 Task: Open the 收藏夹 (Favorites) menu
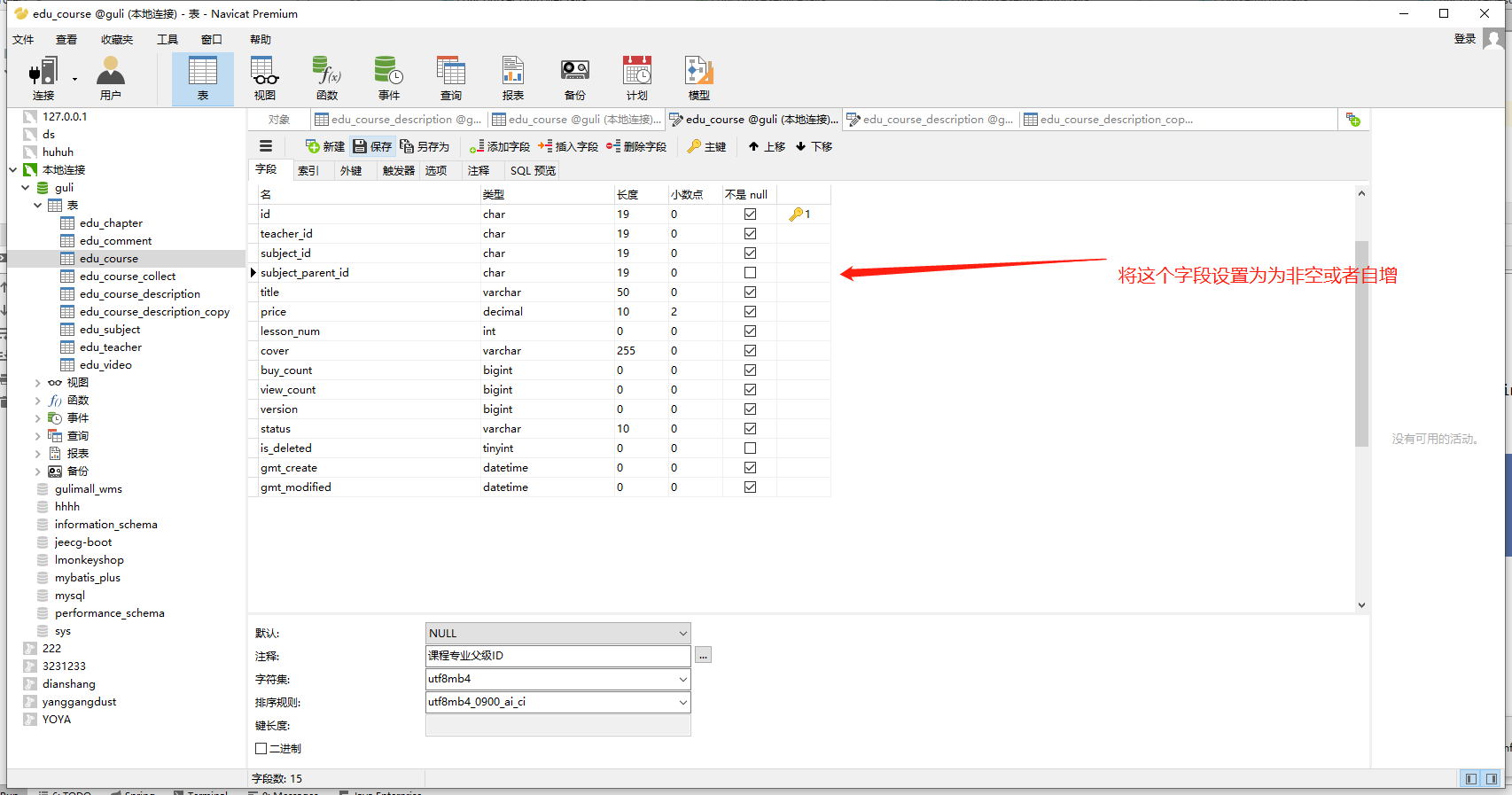[x=117, y=39]
